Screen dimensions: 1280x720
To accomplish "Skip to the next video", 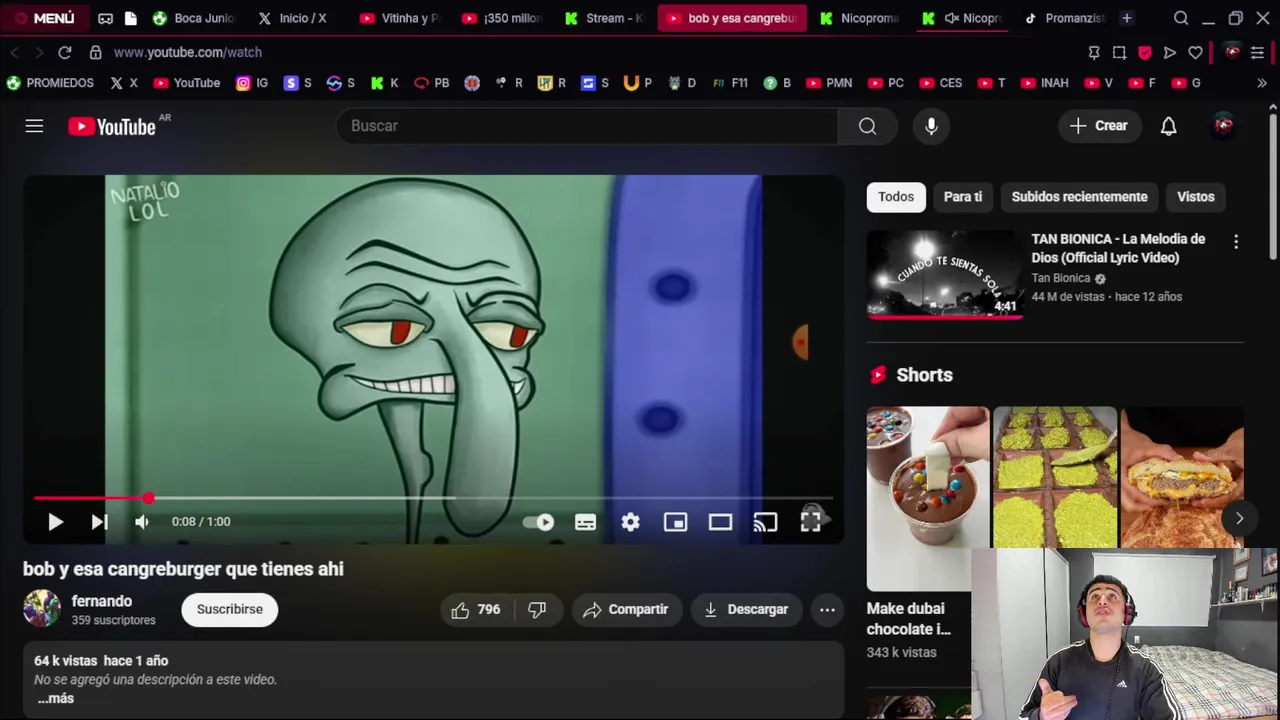I will [x=99, y=522].
